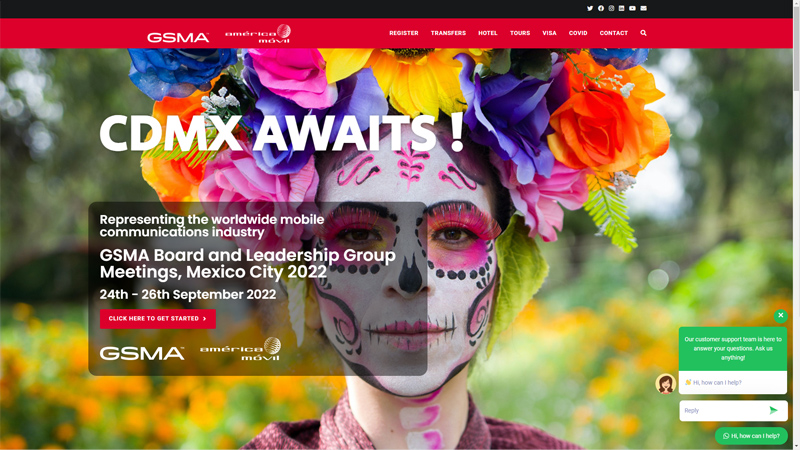Image resolution: width=800 pixels, height=450 pixels.
Task: Send the chat reply arrow
Action: coord(773,410)
